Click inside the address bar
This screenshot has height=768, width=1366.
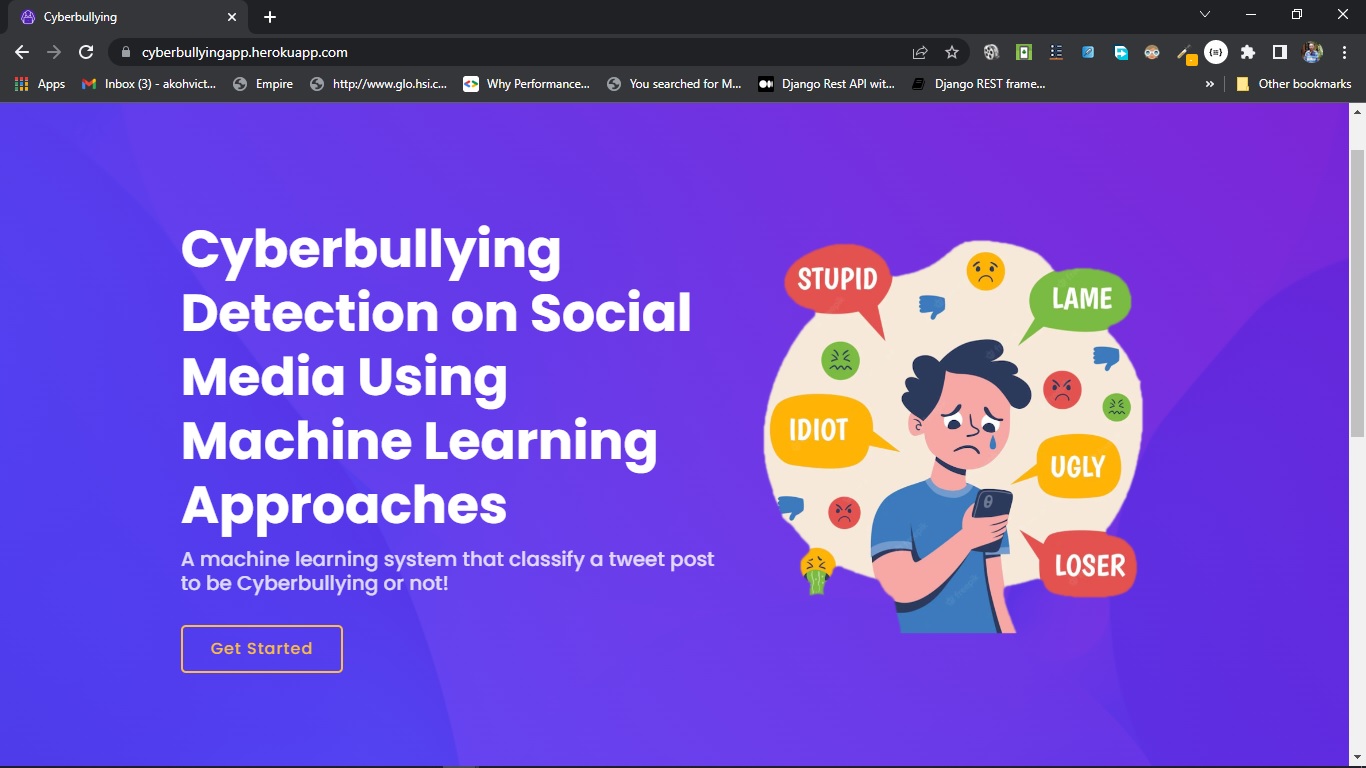[400, 52]
